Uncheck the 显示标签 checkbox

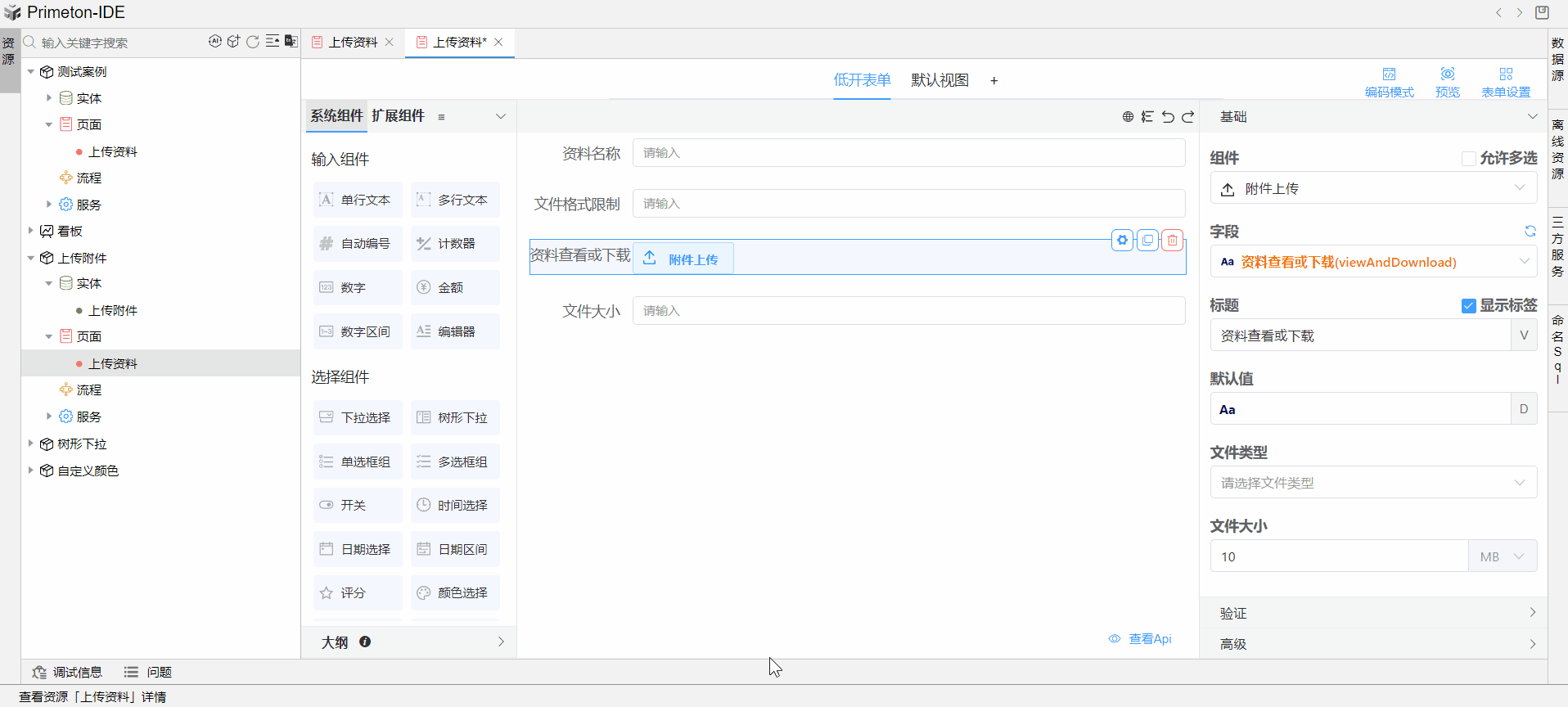(x=1469, y=305)
